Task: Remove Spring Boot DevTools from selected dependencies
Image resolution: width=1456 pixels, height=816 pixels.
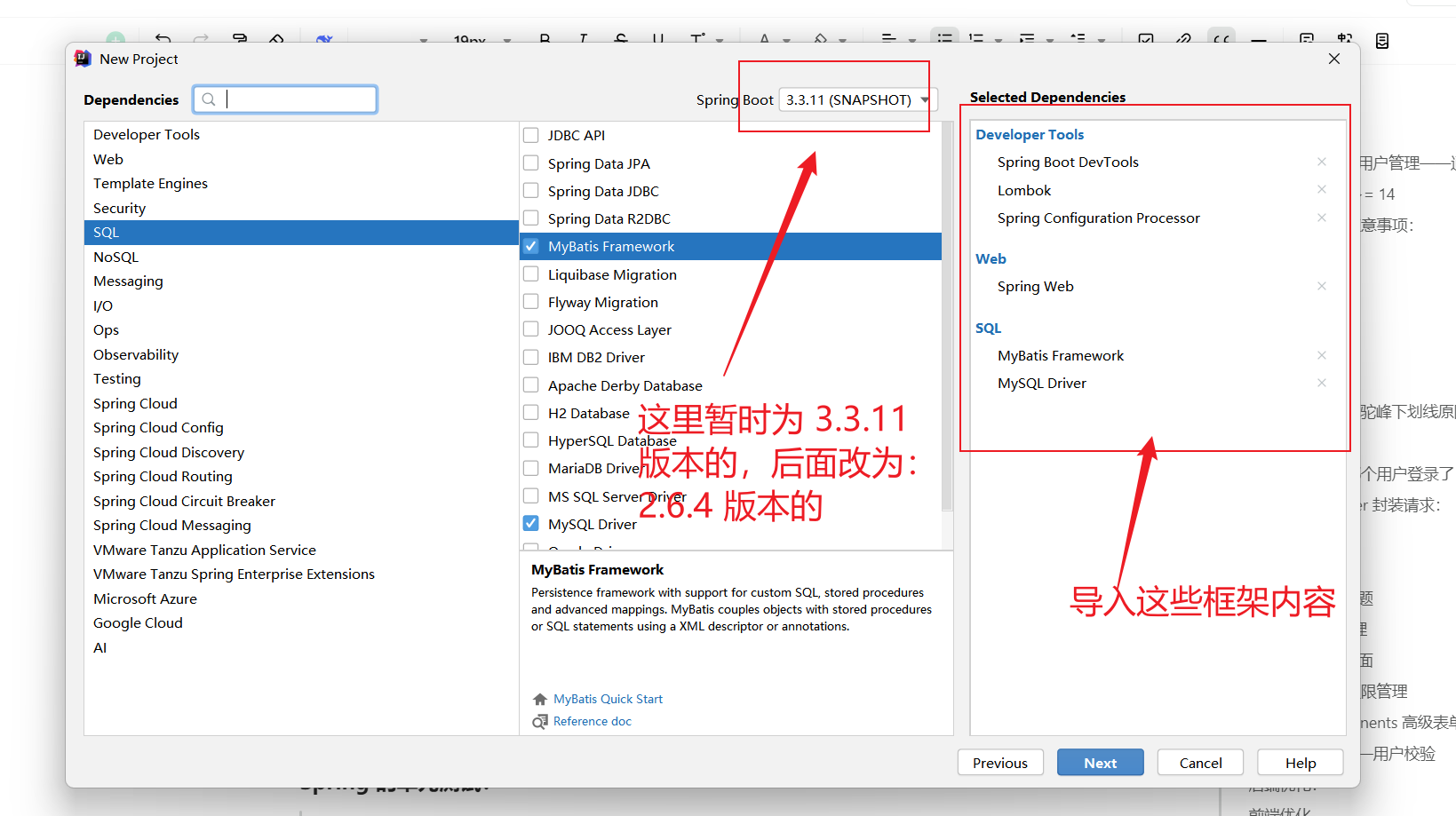Action: (x=1322, y=162)
